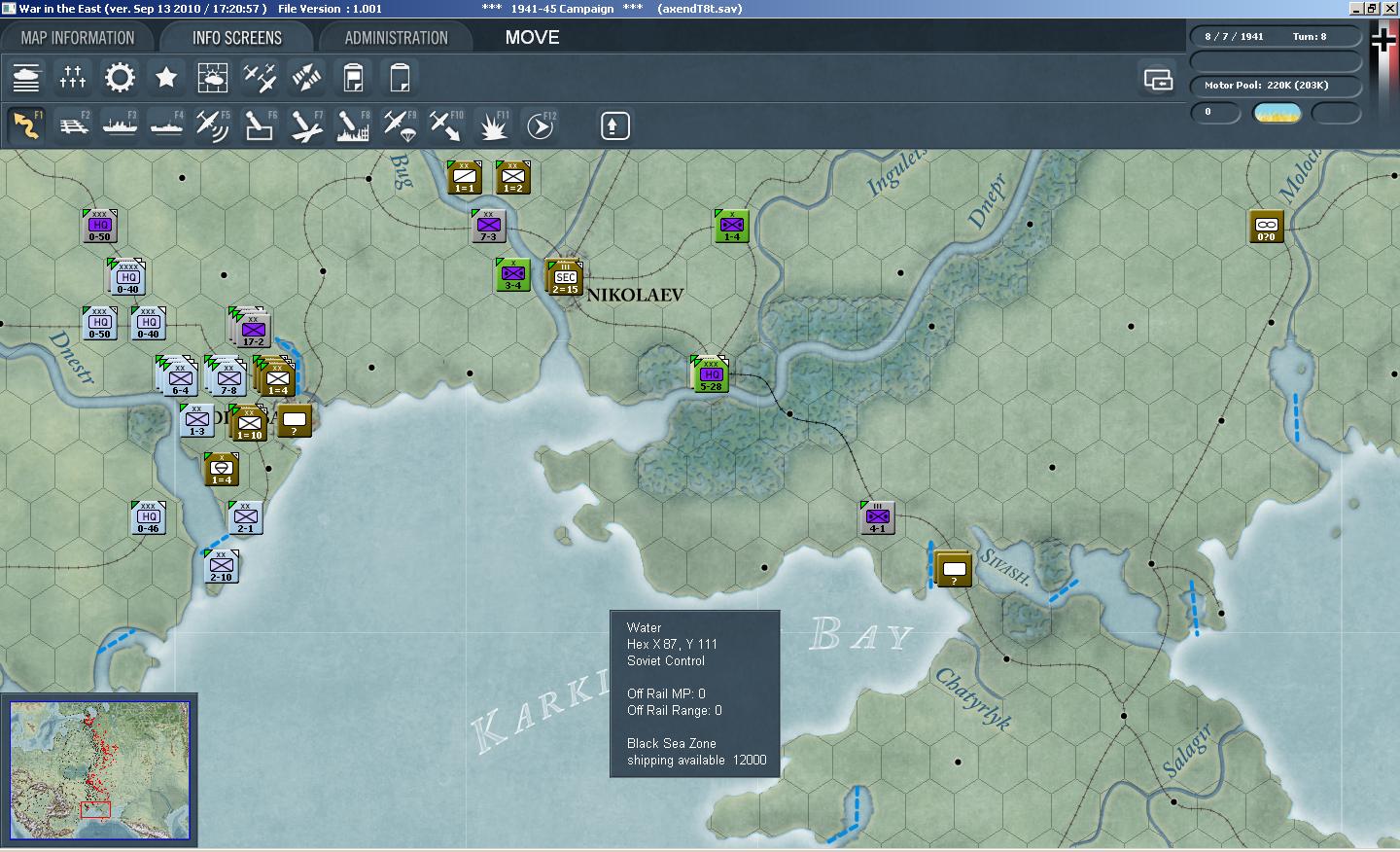Click the German cross flag emblem
This screenshot has width=1400, height=852.
click(x=1382, y=39)
